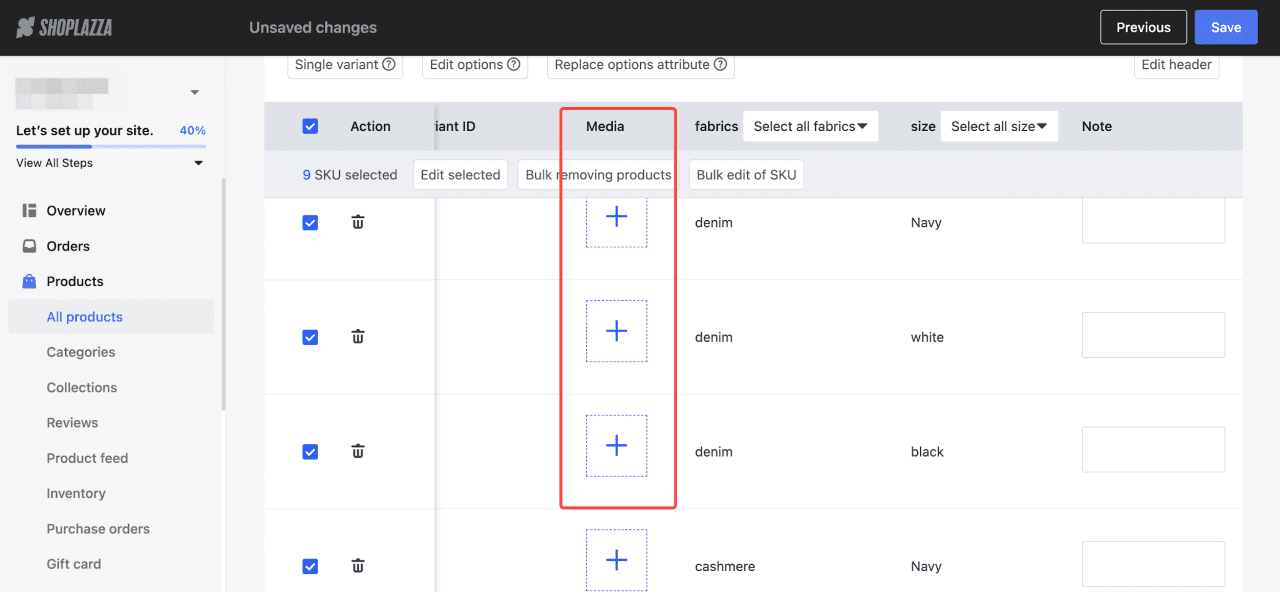Add media to the denim black variant
This screenshot has height=592, width=1280.
(616, 446)
